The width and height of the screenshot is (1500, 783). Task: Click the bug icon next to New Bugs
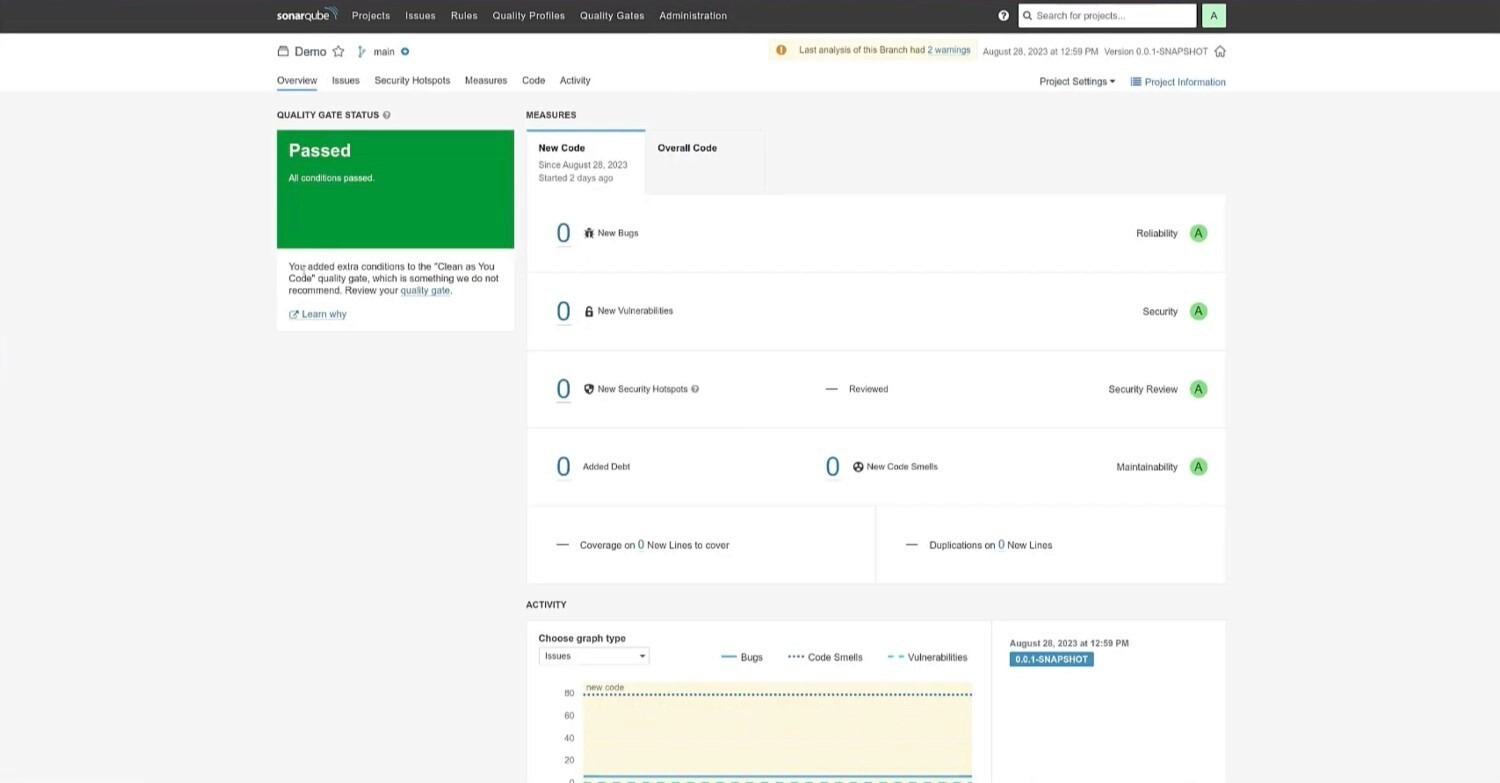pyautogui.click(x=588, y=233)
